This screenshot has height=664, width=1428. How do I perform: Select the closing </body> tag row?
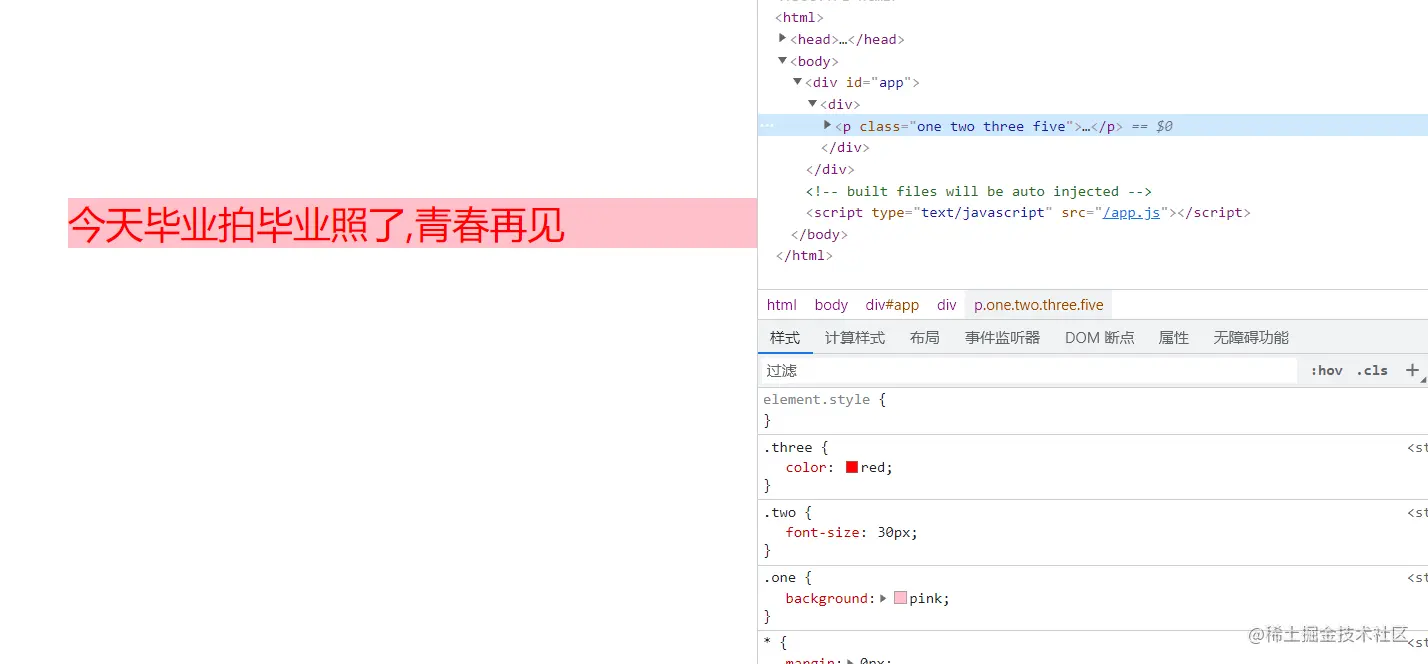tap(819, 234)
